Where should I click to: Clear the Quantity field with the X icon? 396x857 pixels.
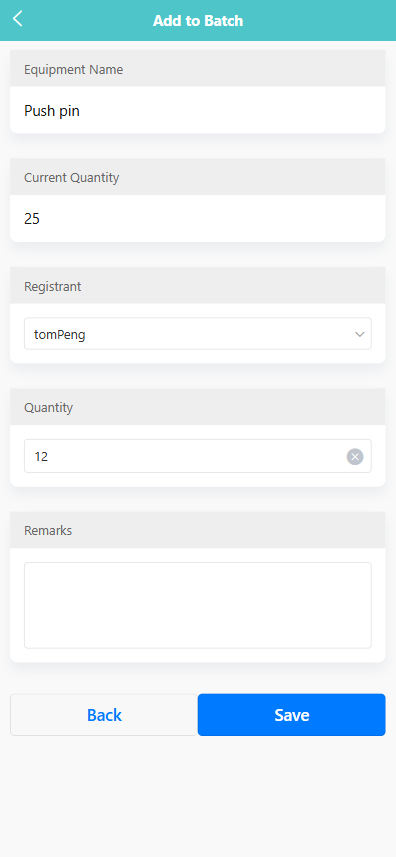[355, 456]
